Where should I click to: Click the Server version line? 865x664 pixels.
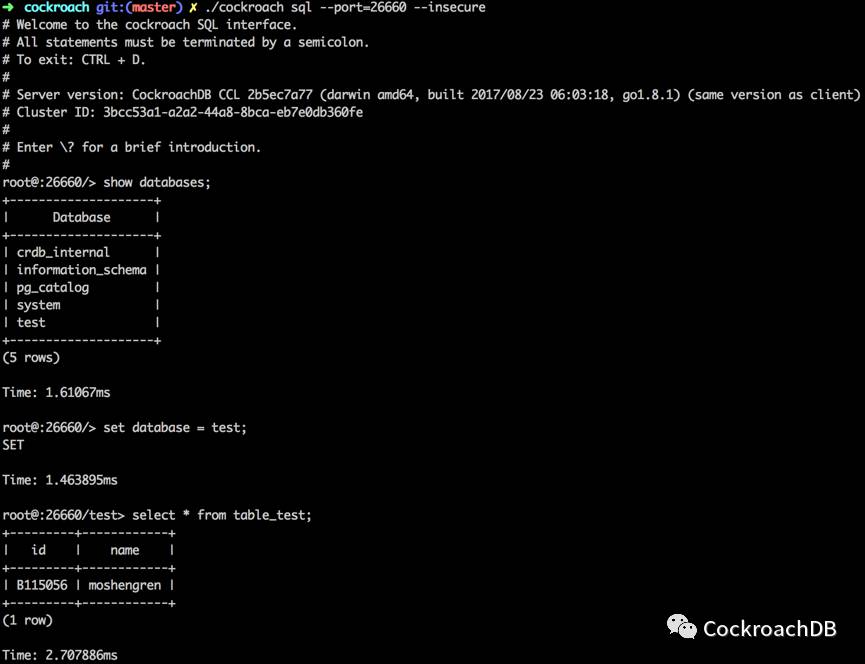click(x=431, y=95)
